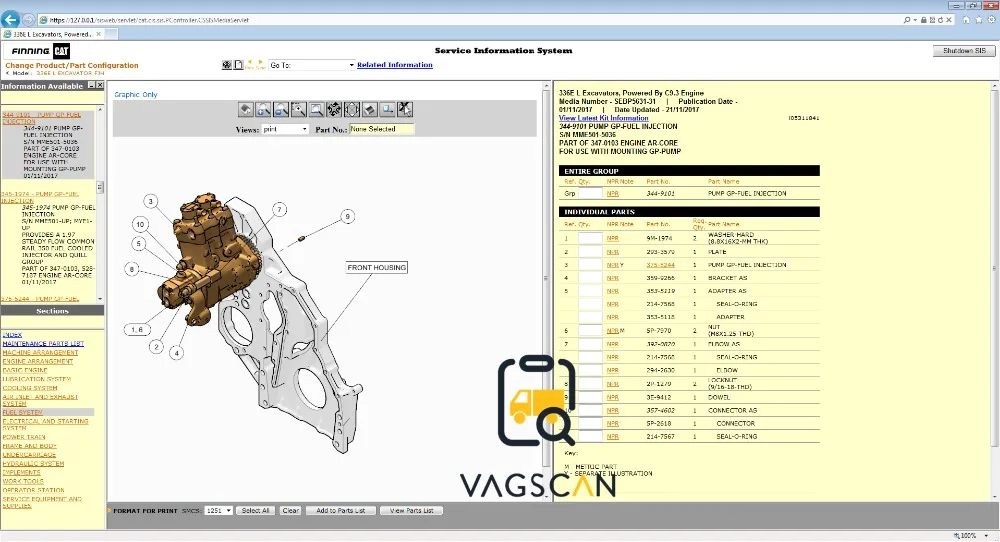Click the browser home icon

966,20
